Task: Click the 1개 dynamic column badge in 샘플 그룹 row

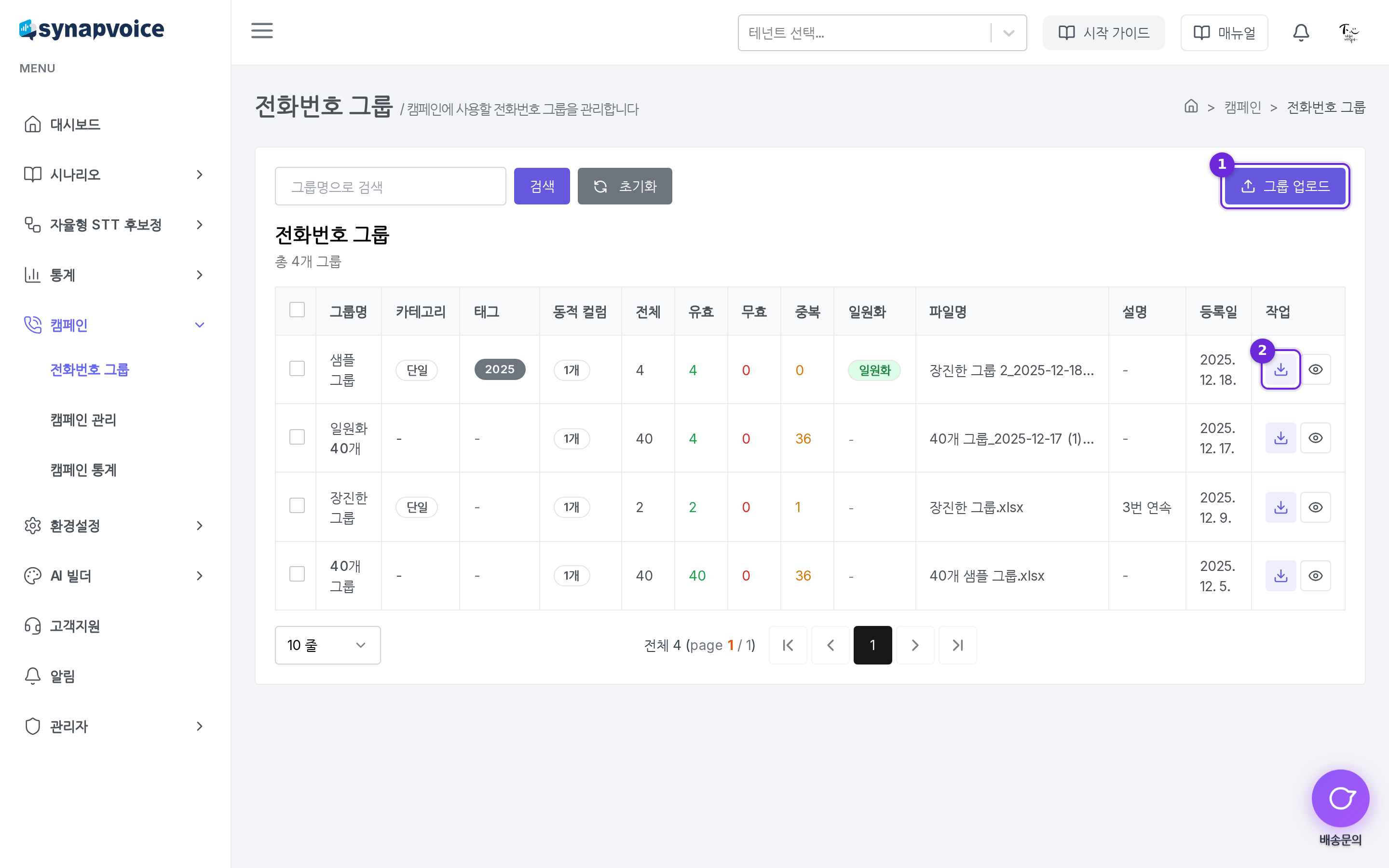Action: point(572,370)
